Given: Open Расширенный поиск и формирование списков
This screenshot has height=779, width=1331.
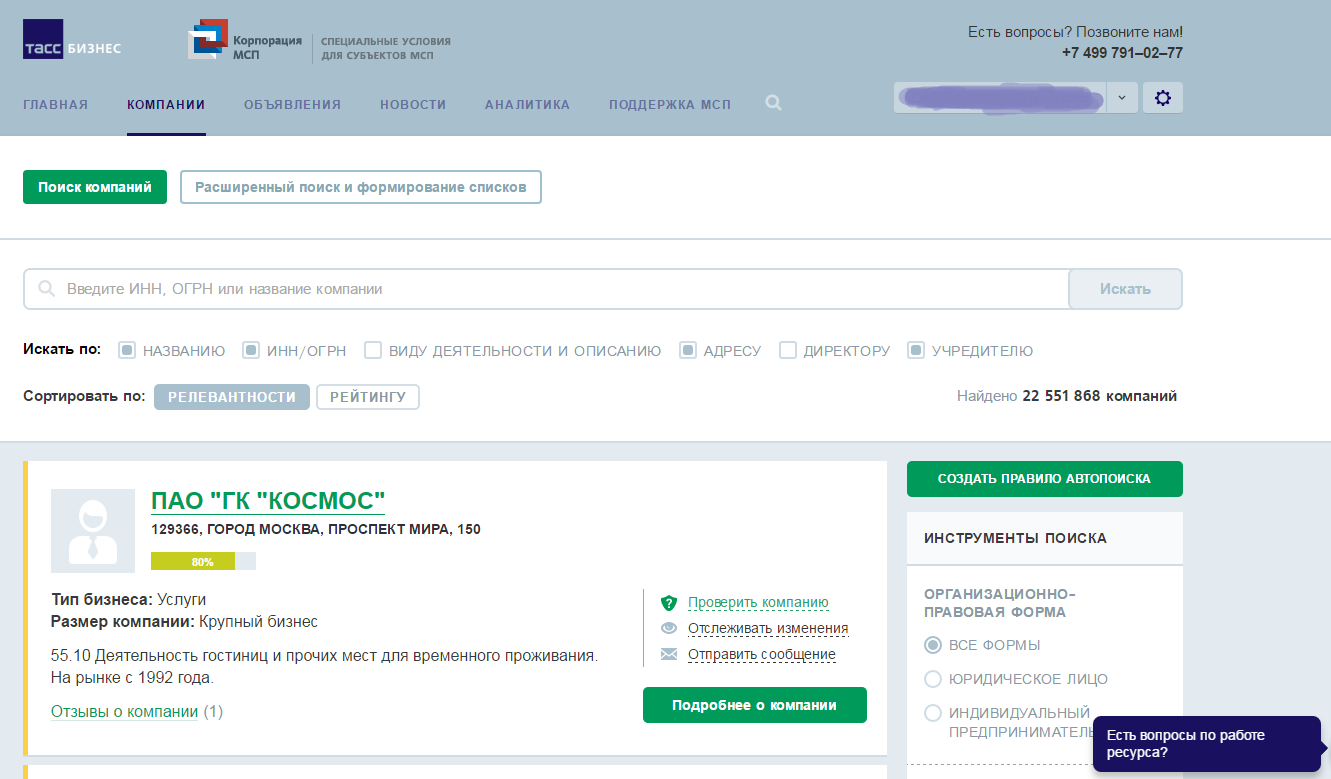Looking at the screenshot, I should [x=361, y=187].
